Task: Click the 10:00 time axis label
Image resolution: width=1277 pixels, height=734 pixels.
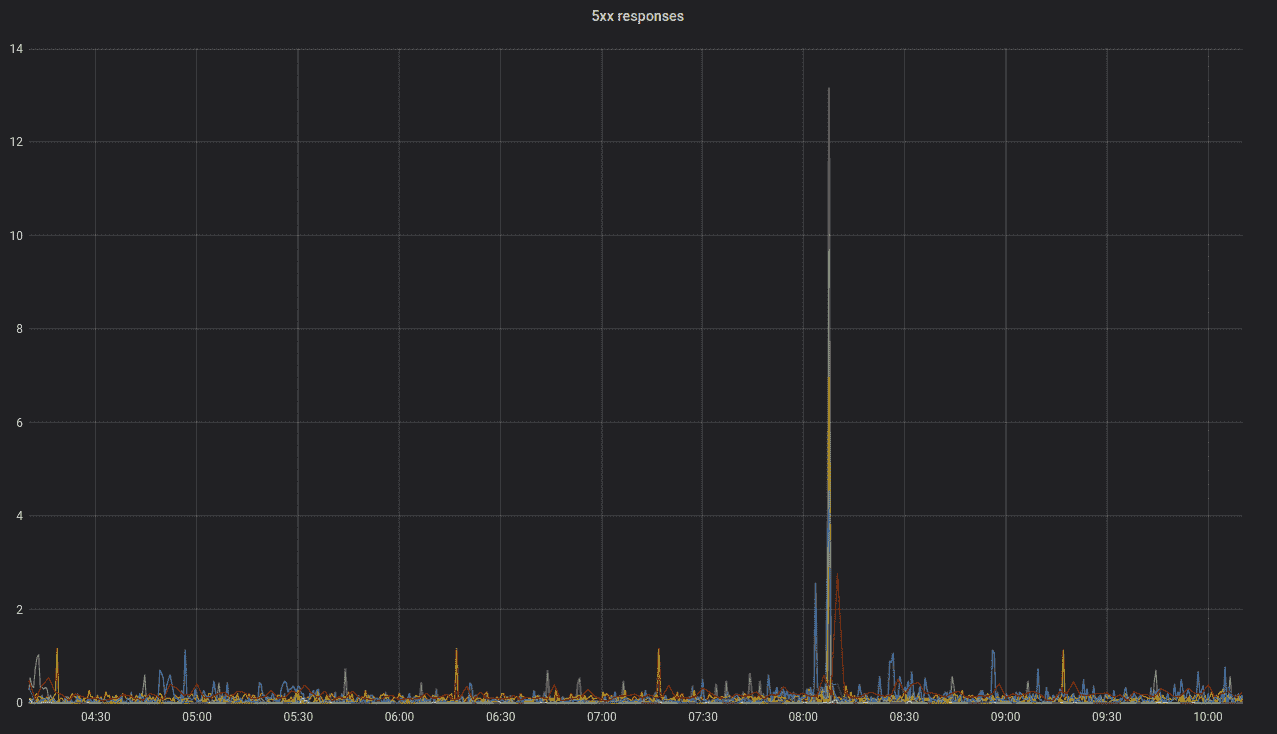Action: (1208, 717)
